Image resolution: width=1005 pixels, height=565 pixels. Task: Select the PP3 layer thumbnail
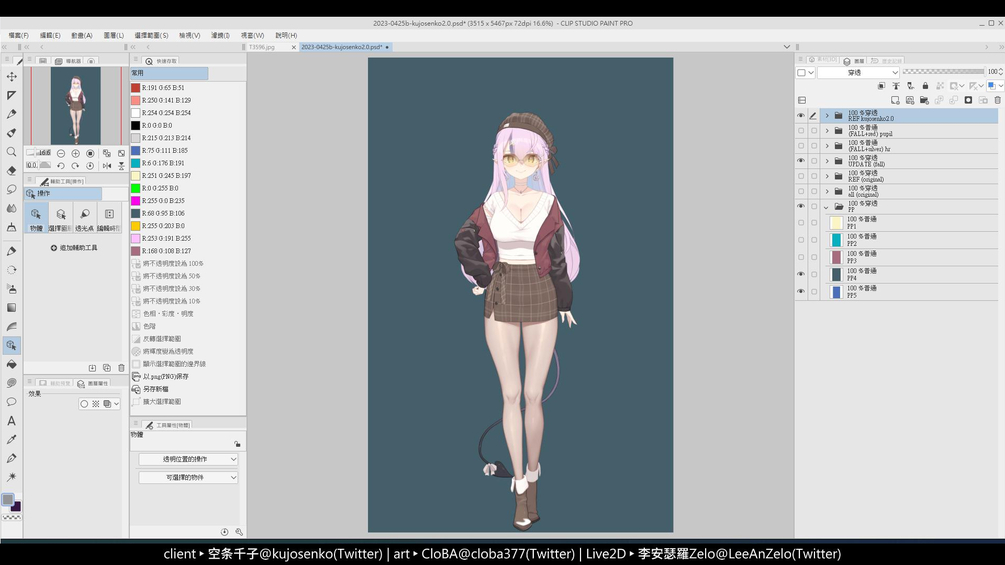(x=836, y=258)
